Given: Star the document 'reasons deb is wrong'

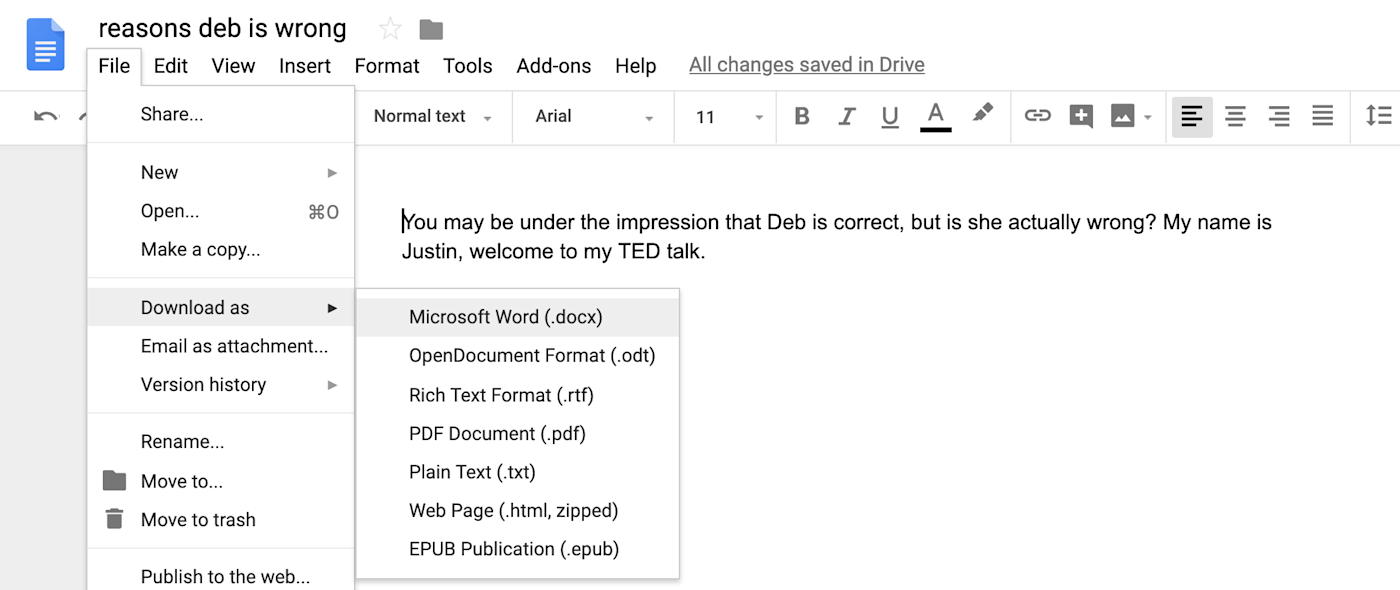Looking at the screenshot, I should tap(390, 29).
